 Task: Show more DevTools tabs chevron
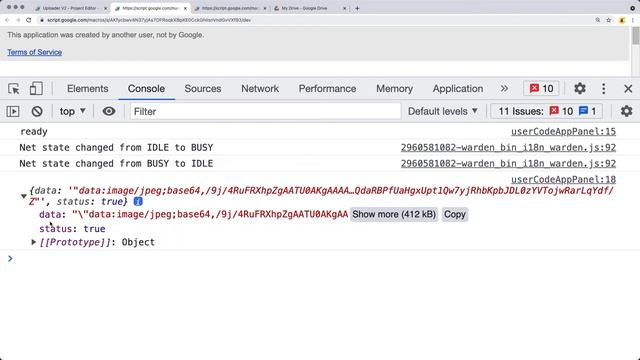(x=504, y=89)
